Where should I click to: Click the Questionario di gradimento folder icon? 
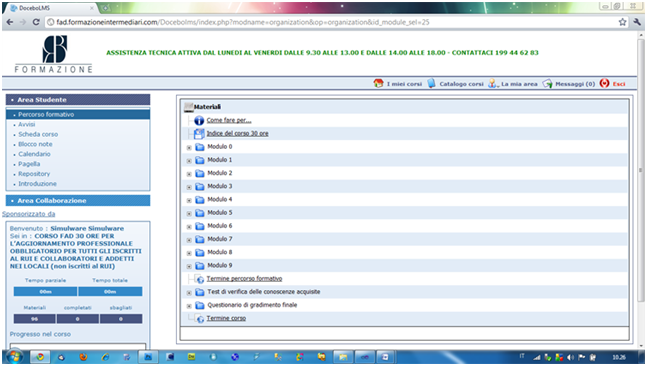click(x=200, y=305)
